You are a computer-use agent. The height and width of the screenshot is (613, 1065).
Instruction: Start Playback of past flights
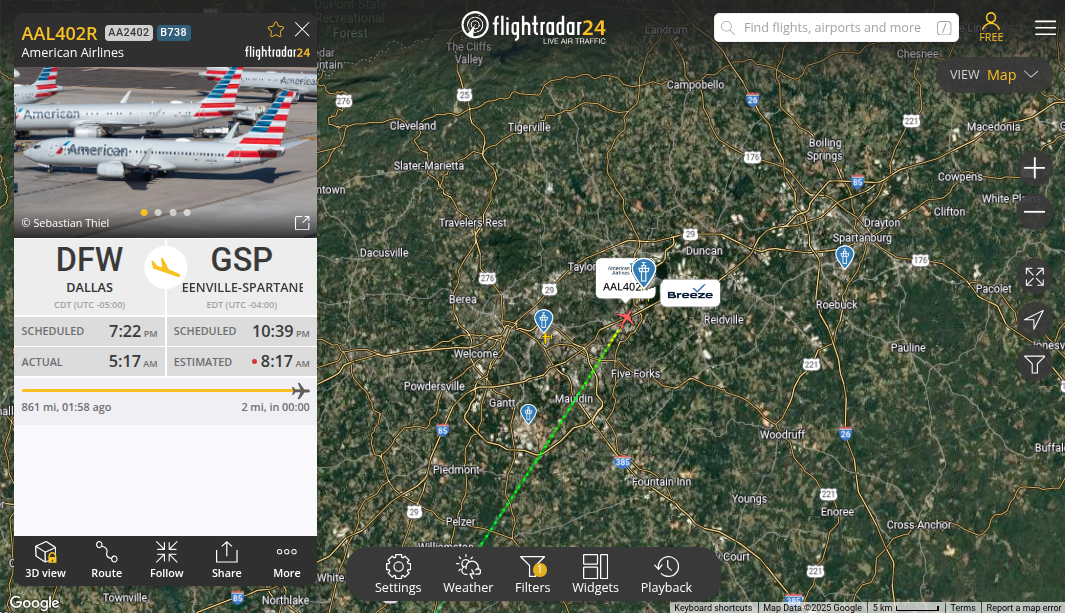click(666, 574)
